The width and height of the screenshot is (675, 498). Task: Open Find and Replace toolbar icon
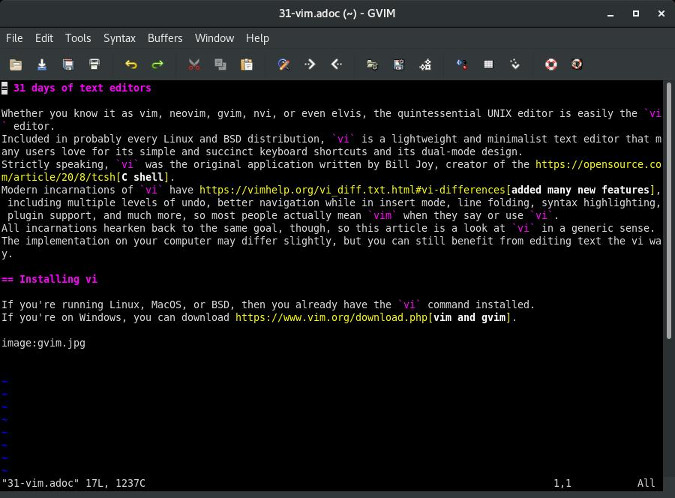click(284, 65)
